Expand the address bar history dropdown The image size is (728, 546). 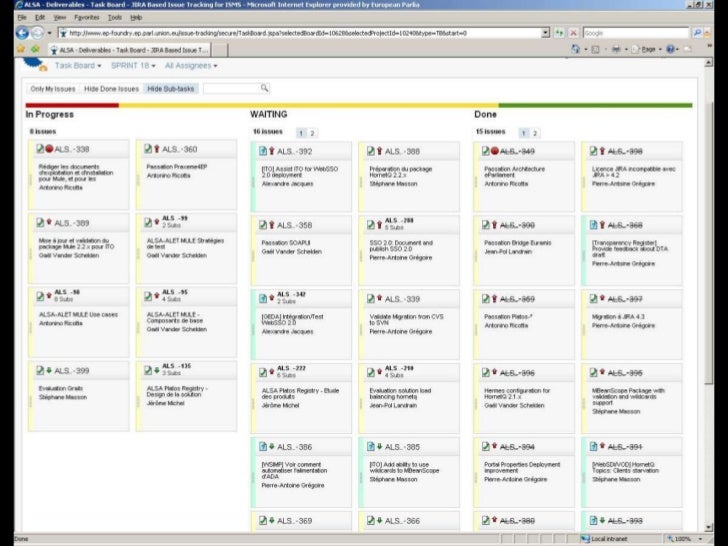pyautogui.click(x=546, y=33)
